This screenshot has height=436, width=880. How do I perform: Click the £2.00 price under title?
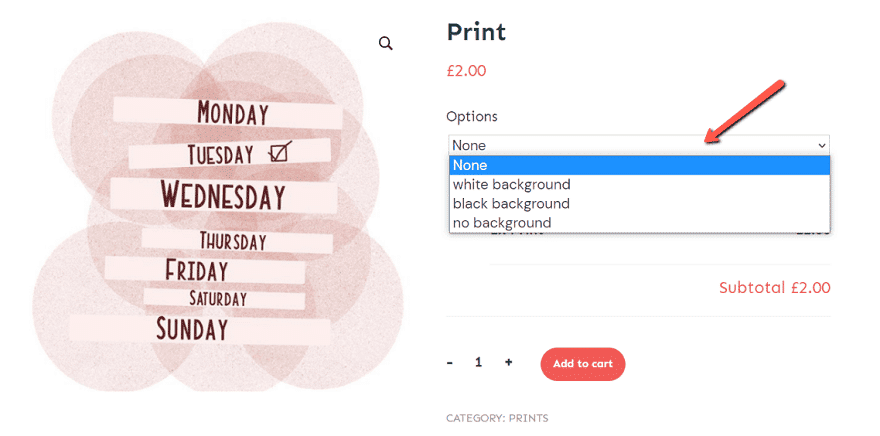[466, 71]
